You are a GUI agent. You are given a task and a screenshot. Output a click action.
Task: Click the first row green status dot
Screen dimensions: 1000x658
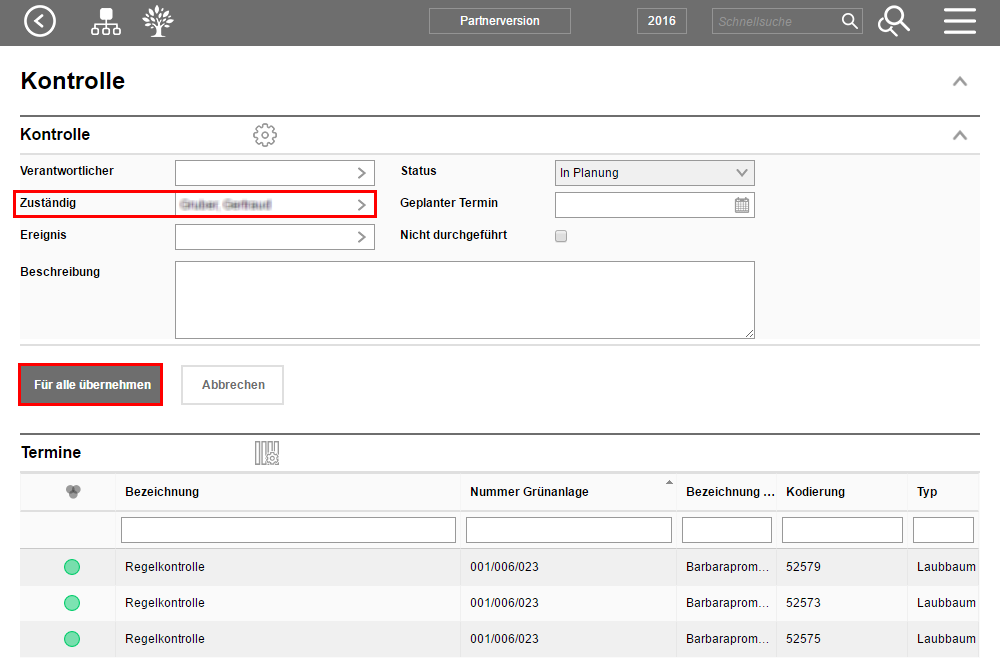(72, 567)
